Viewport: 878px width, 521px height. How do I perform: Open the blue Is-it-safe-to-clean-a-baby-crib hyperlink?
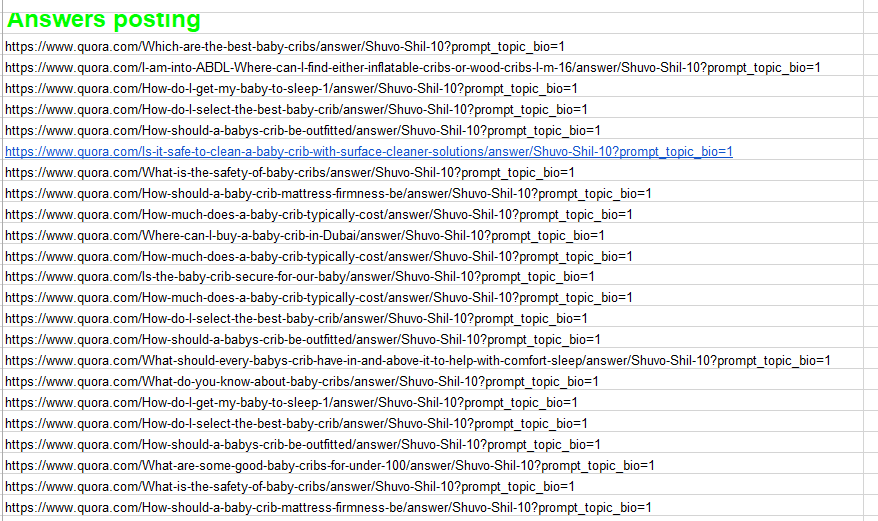(x=368, y=151)
